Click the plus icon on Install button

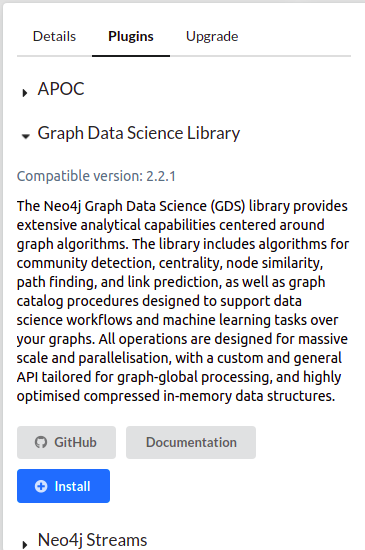coord(41,486)
